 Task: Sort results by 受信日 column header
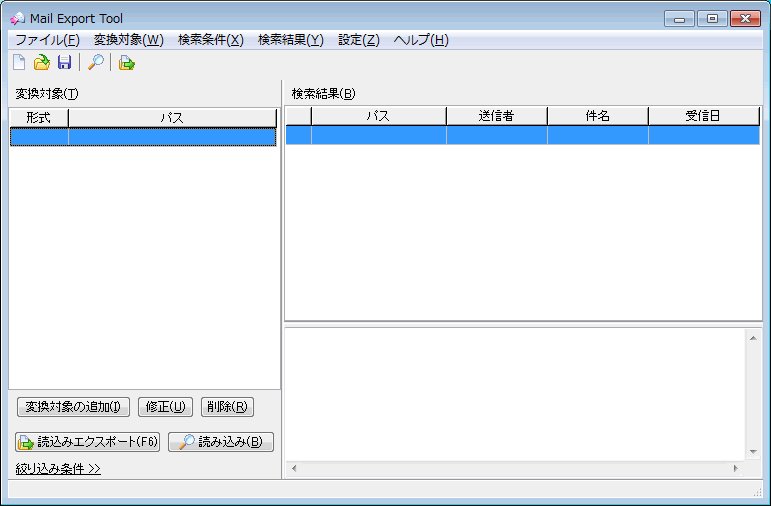tap(703, 116)
